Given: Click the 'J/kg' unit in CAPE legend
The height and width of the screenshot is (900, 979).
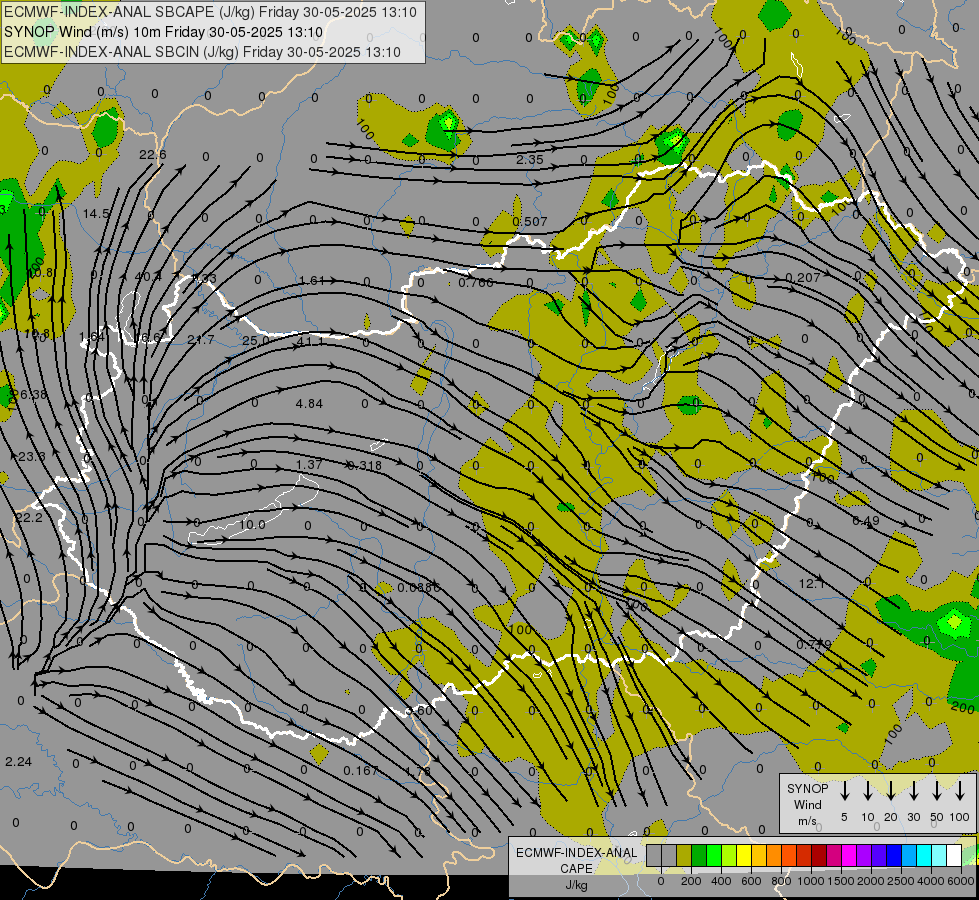Looking at the screenshot, I should 576,885.
